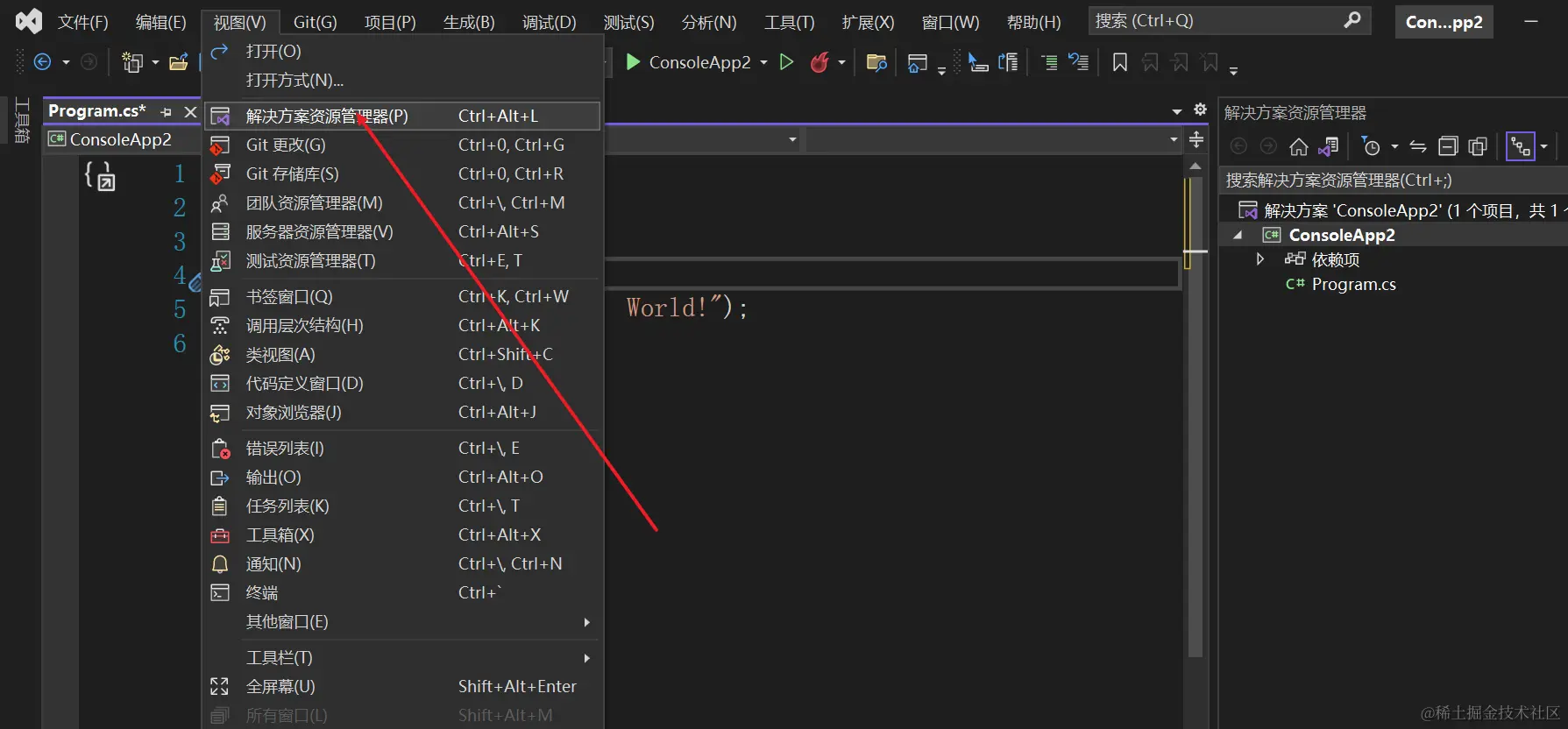Click Home icon in Solution Explorer toolbar
This screenshot has width=1568, height=729.
coord(1299,146)
